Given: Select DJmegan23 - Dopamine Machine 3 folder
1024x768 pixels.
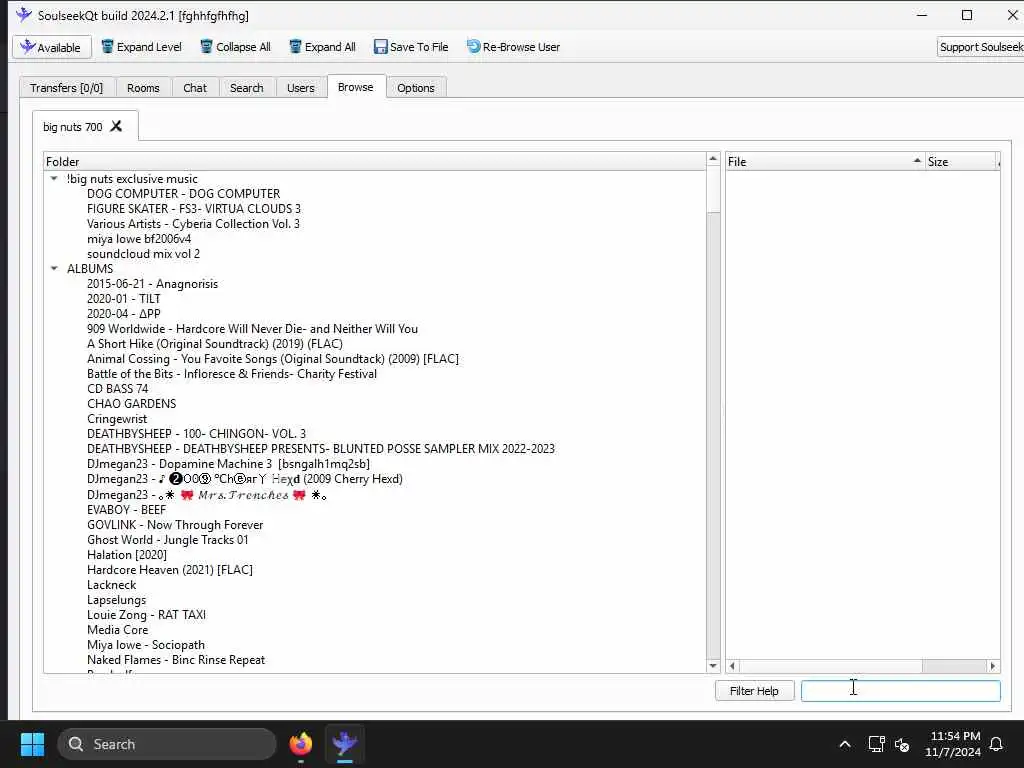Looking at the screenshot, I should [229, 464].
